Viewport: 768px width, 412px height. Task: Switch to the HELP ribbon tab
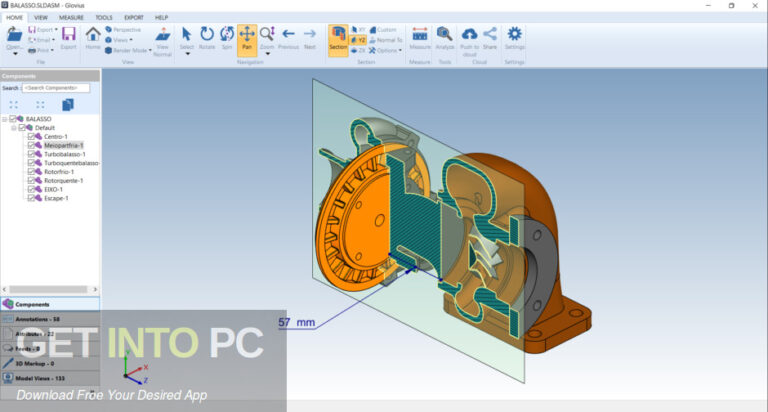tap(162, 18)
